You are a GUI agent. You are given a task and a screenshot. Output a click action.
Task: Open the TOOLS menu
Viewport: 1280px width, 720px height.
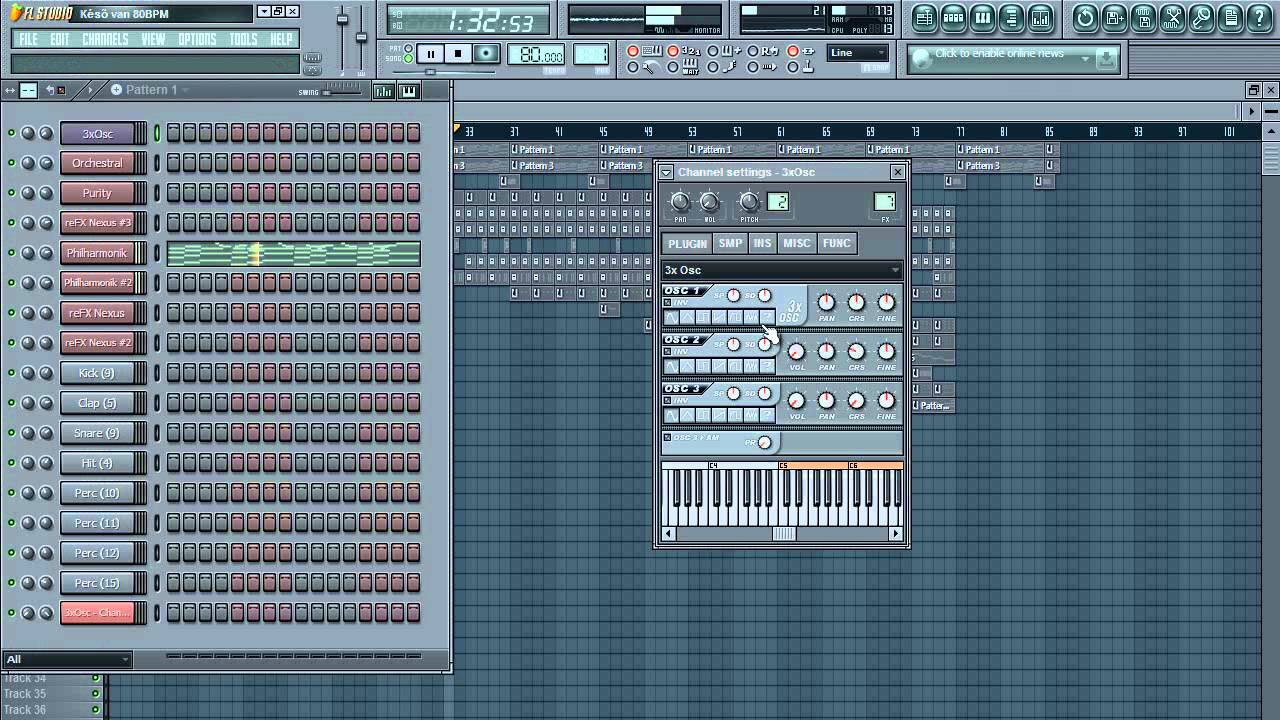(243, 39)
